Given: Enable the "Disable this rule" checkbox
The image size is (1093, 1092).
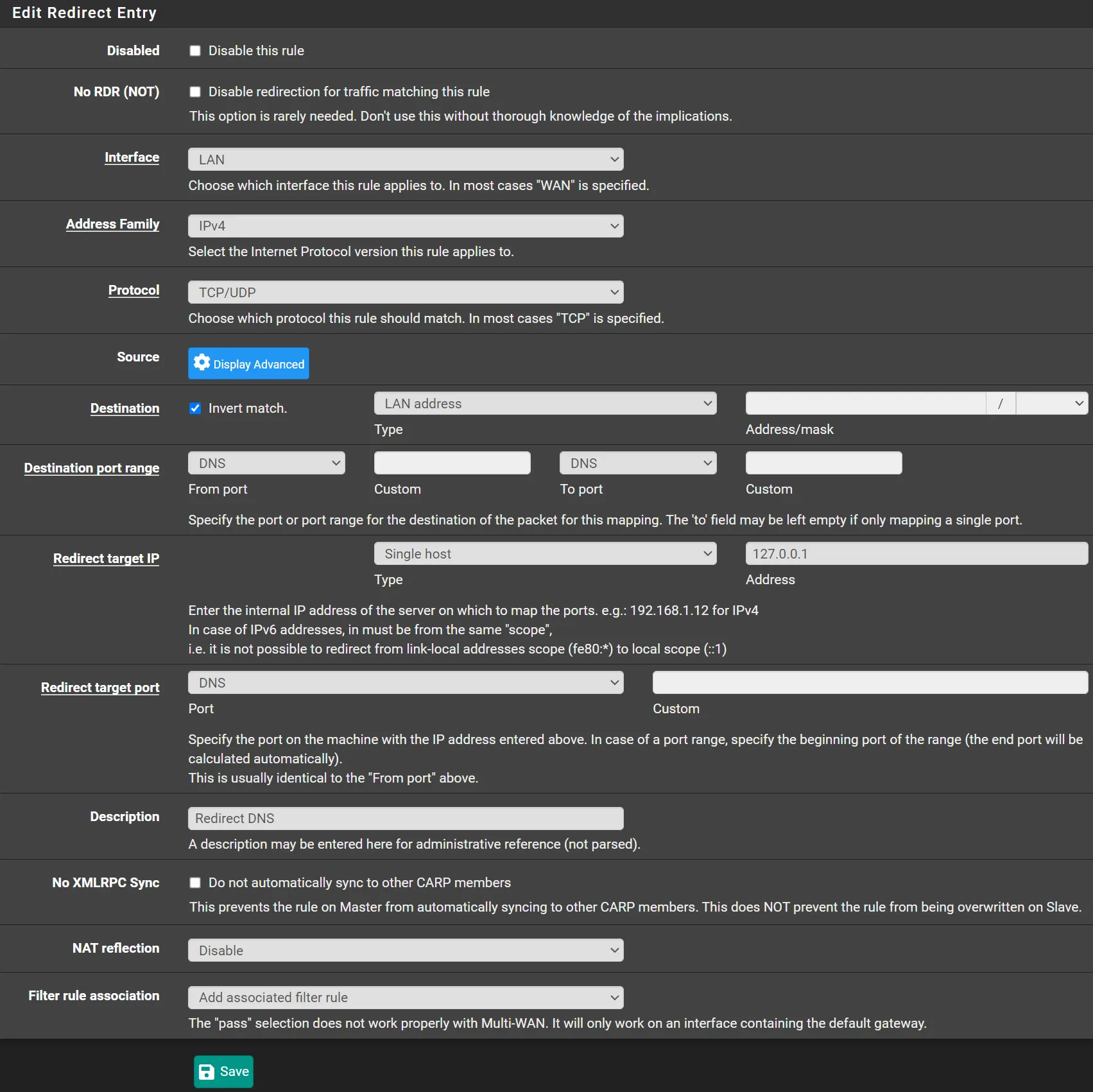Looking at the screenshot, I should 195,51.
